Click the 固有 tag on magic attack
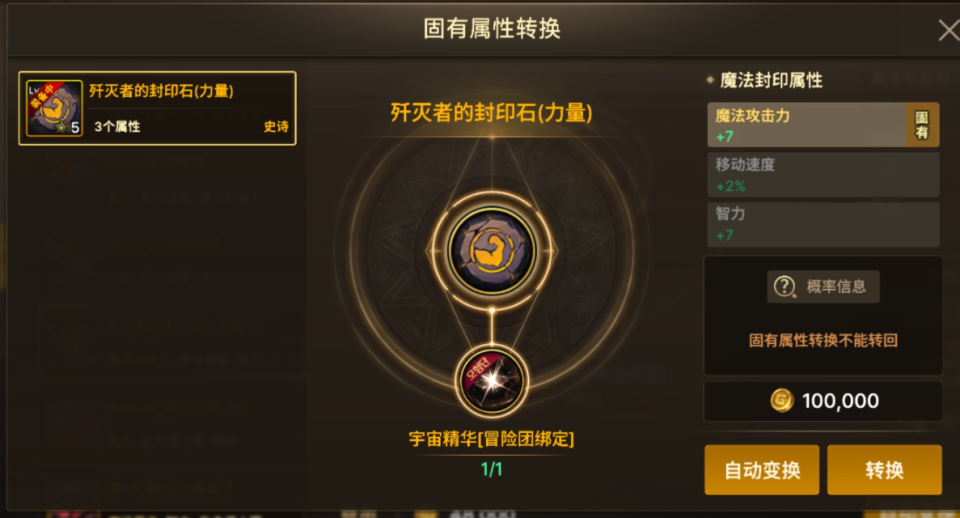The width and height of the screenshot is (960, 518). pyautogui.click(x=922, y=125)
